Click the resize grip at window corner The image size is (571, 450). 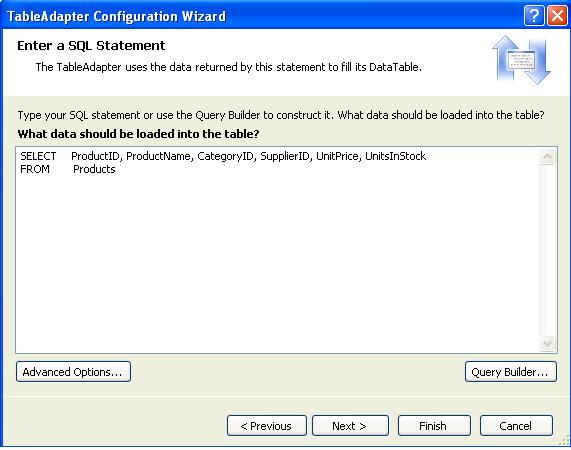click(x=564, y=441)
